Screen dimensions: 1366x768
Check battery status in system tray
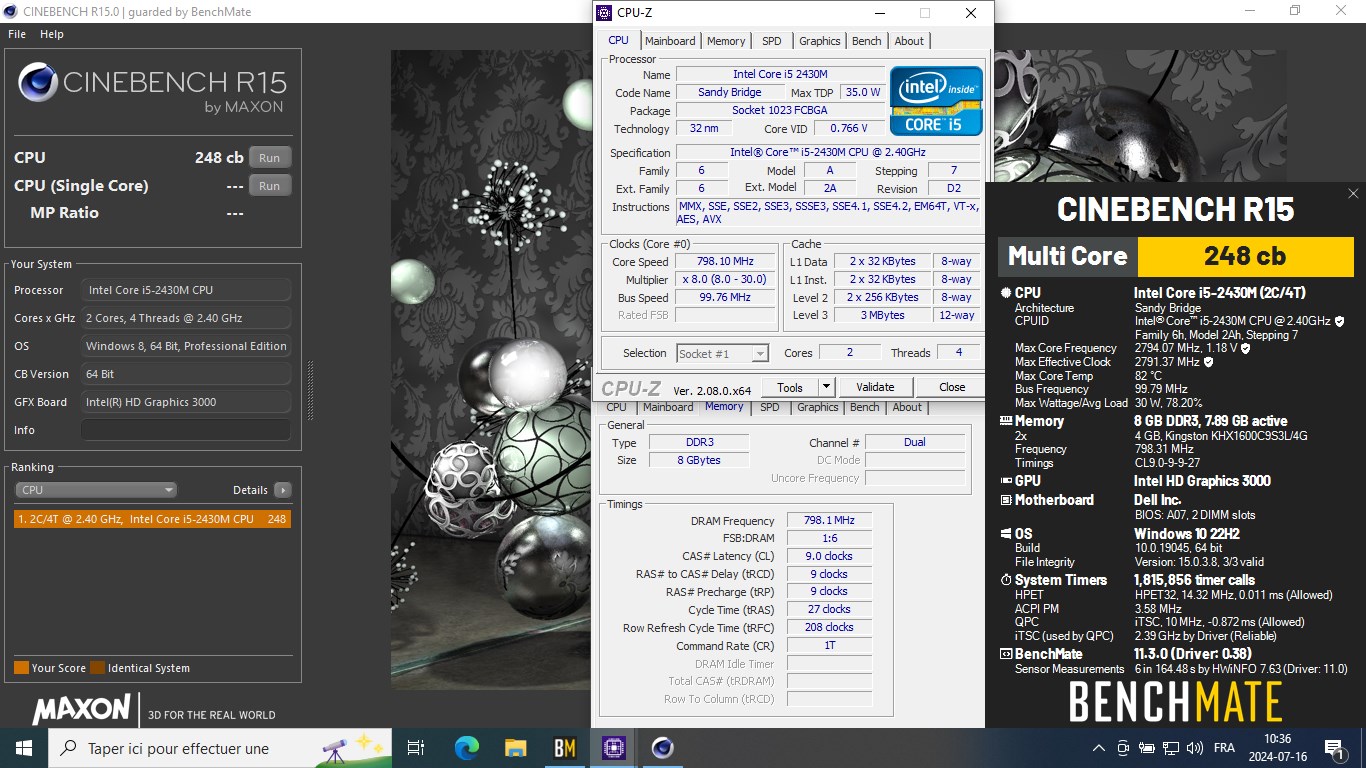click(x=1146, y=747)
